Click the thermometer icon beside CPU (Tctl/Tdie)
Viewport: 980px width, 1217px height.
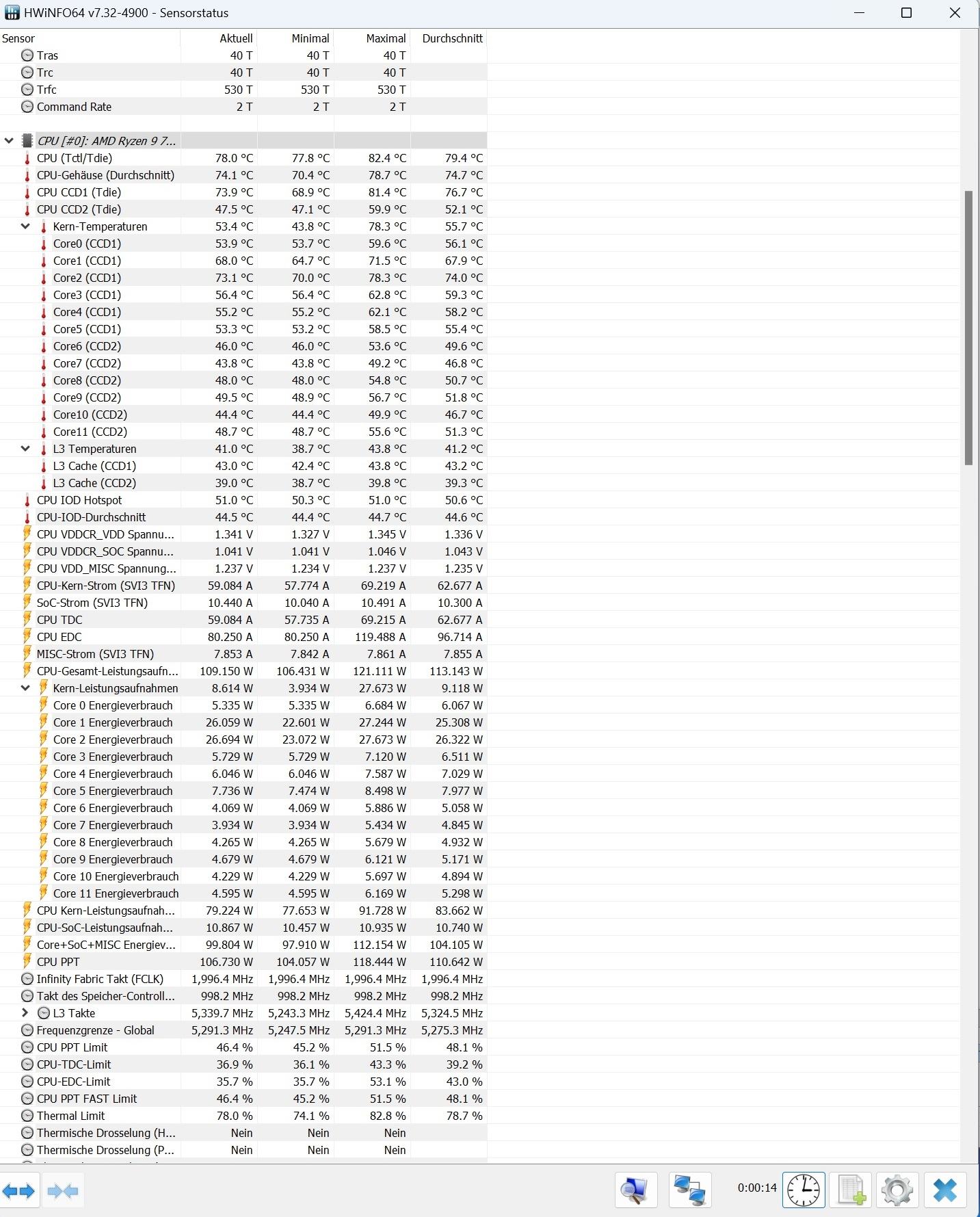coord(27,158)
